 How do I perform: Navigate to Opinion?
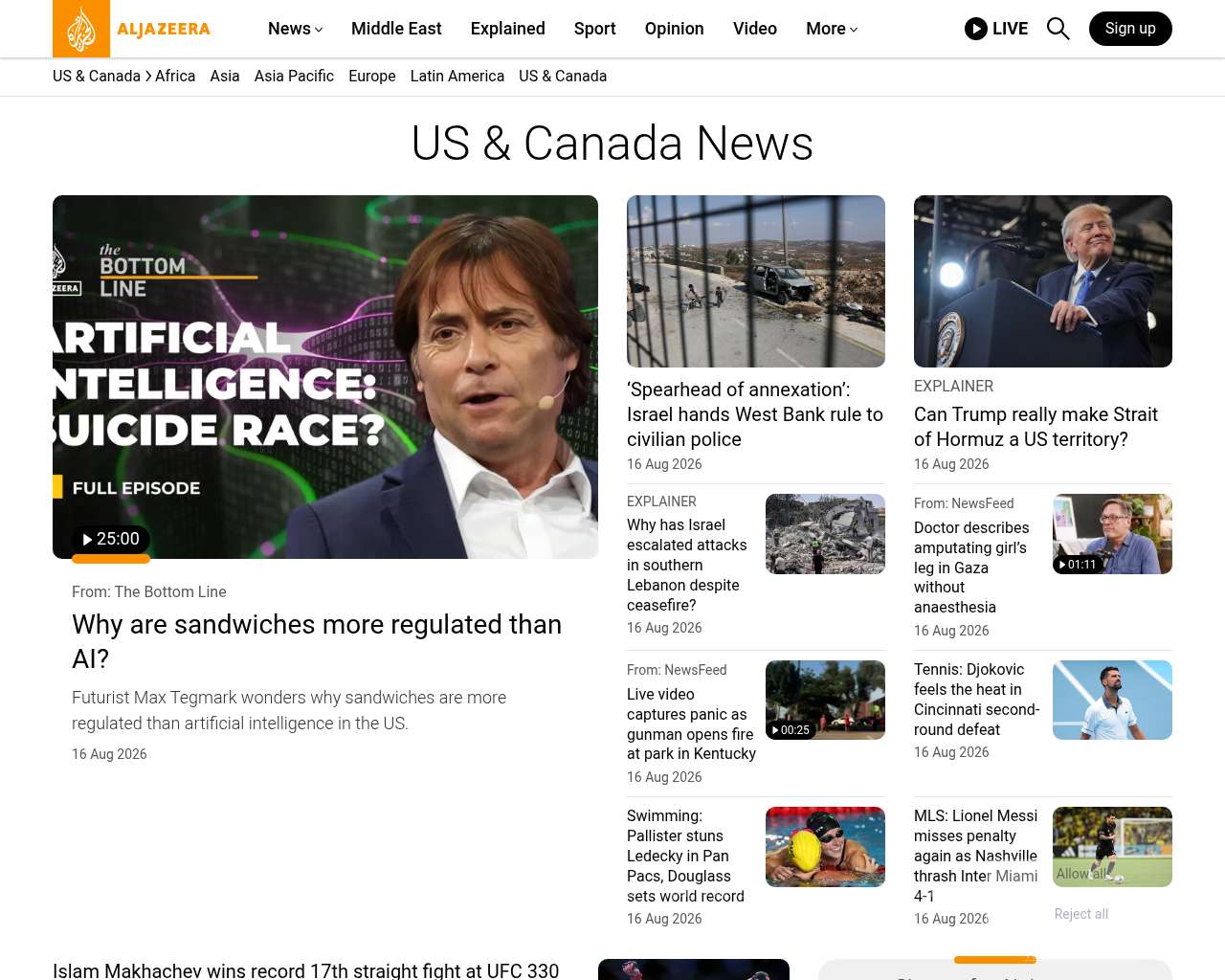tap(675, 29)
